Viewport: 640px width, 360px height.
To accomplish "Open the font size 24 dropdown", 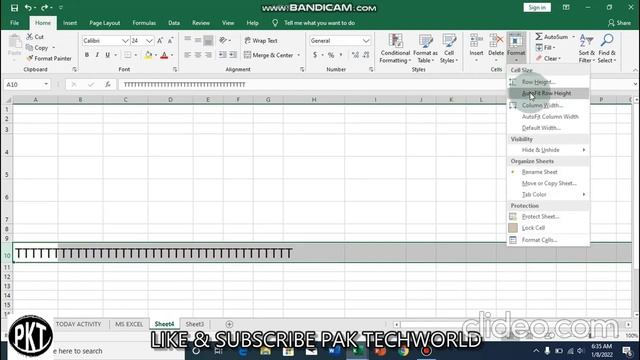I will (x=149, y=41).
